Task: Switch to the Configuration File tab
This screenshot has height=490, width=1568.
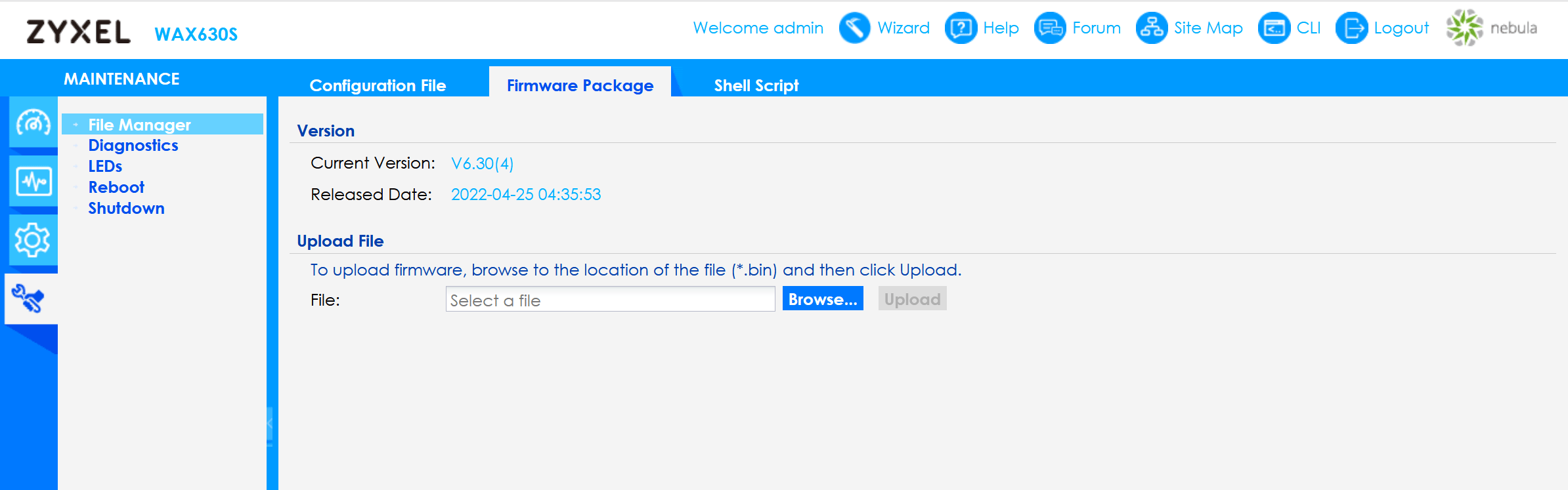Action: click(378, 85)
